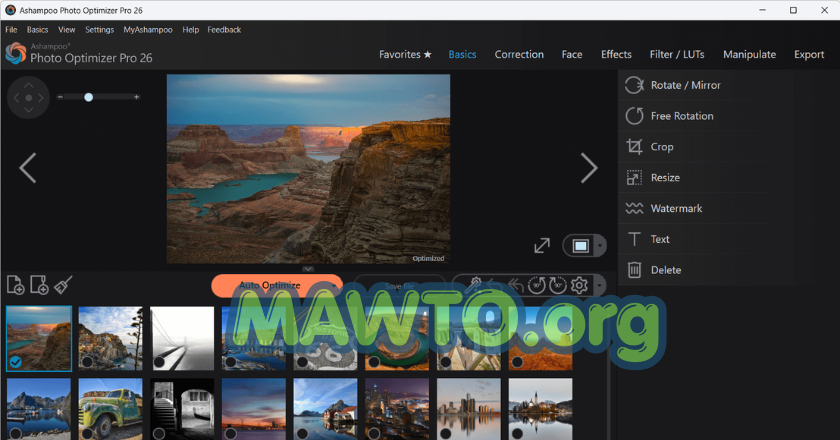Open the Basics menu in the menu bar
The width and height of the screenshot is (840, 440).
click(x=38, y=30)
